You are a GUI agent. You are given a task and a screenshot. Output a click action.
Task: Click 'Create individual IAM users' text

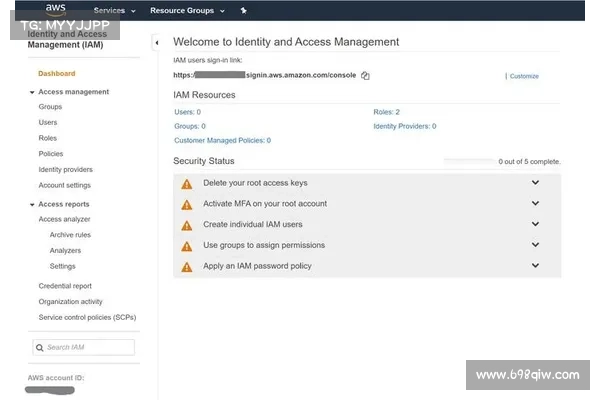tap(253, 224)
